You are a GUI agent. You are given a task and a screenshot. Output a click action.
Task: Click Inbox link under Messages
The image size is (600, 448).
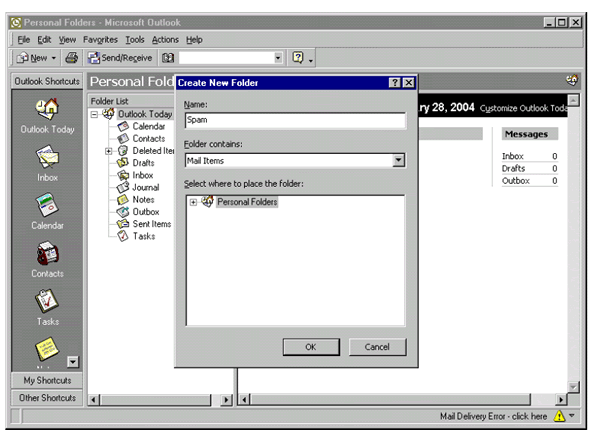point(513,156)
